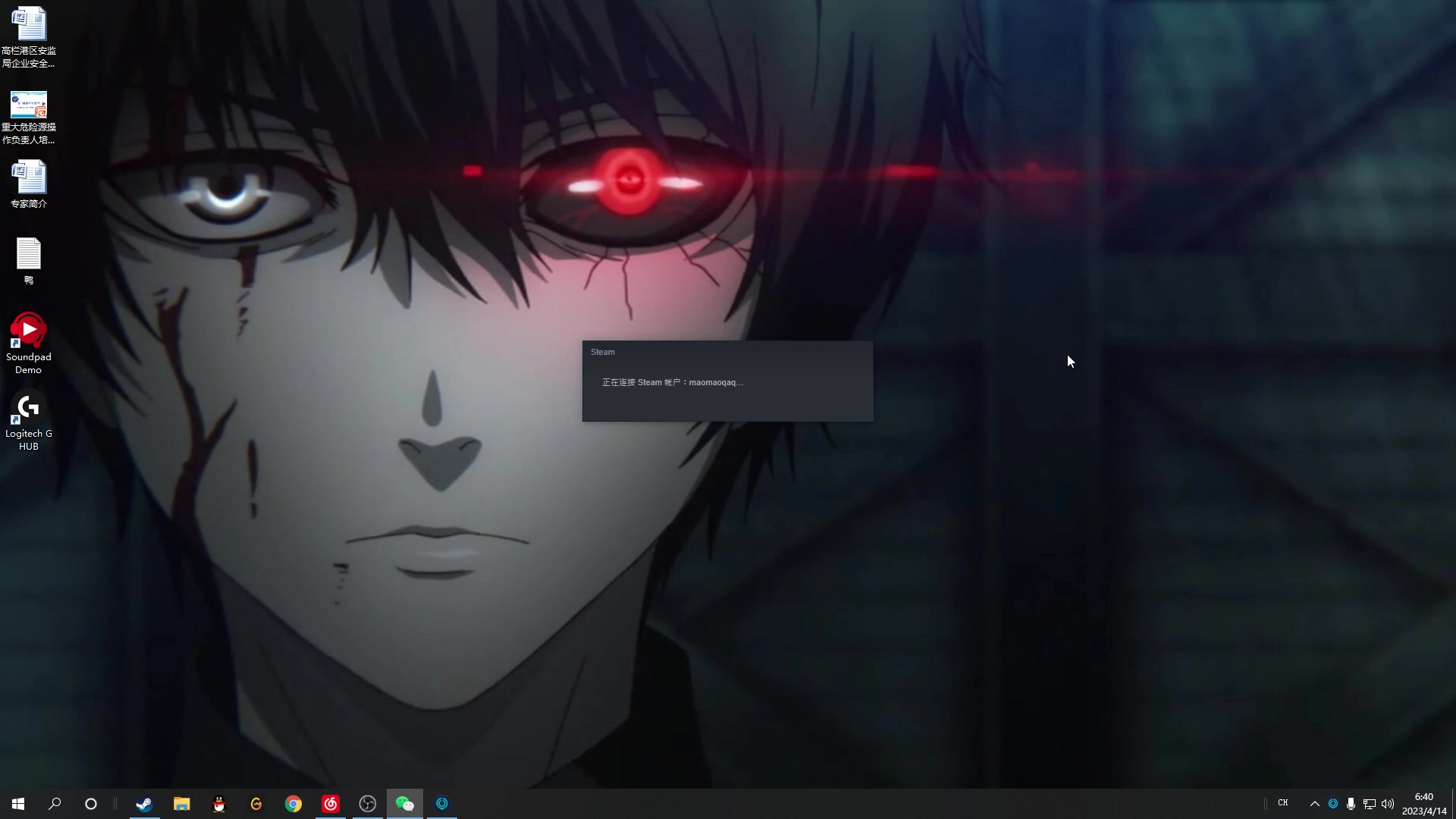Open network status tray icon
The height and width of the screenshot is (819, 1456).
point(1370,804)
